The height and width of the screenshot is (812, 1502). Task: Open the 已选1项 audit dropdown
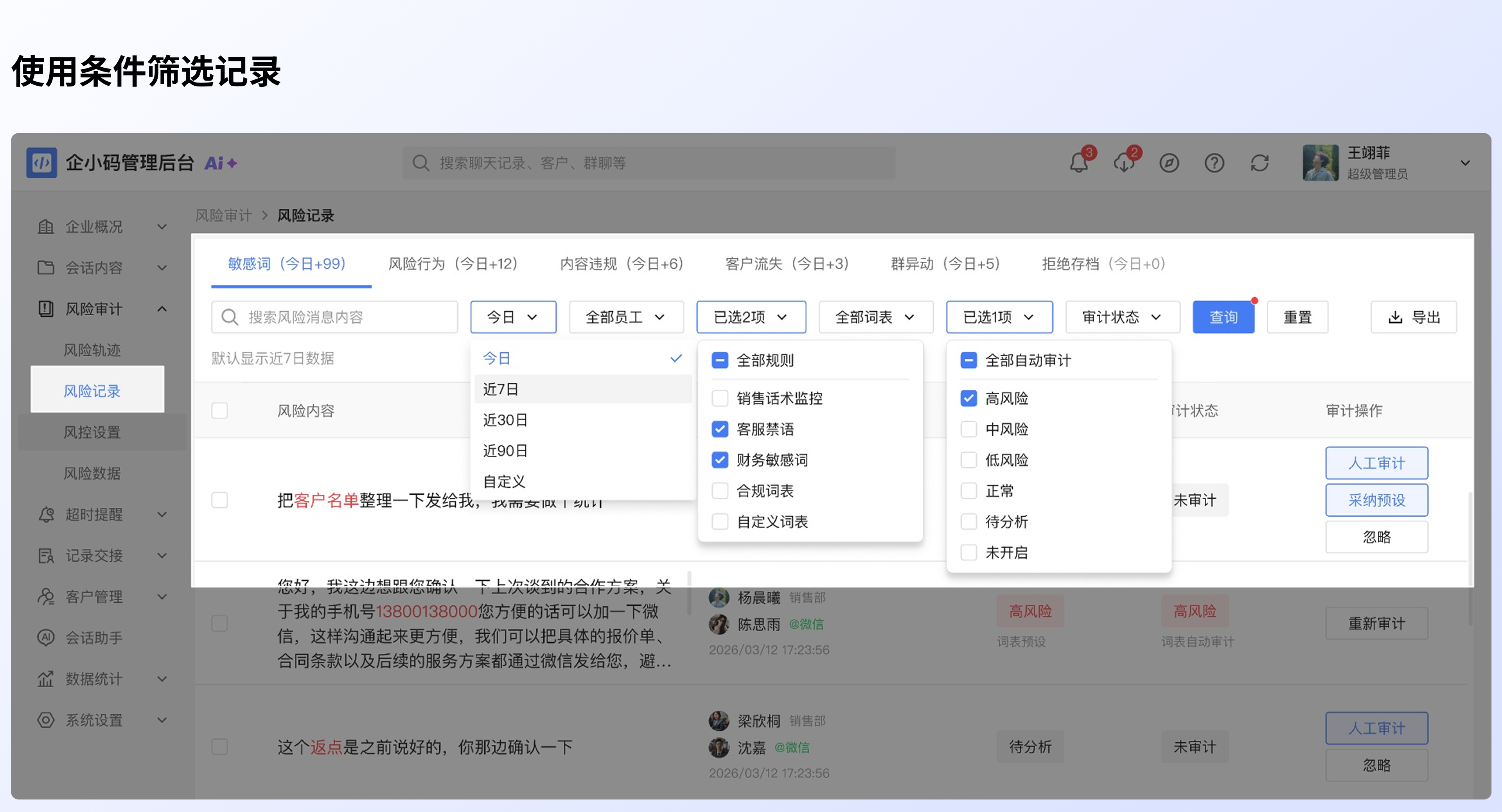click(999, 317)
